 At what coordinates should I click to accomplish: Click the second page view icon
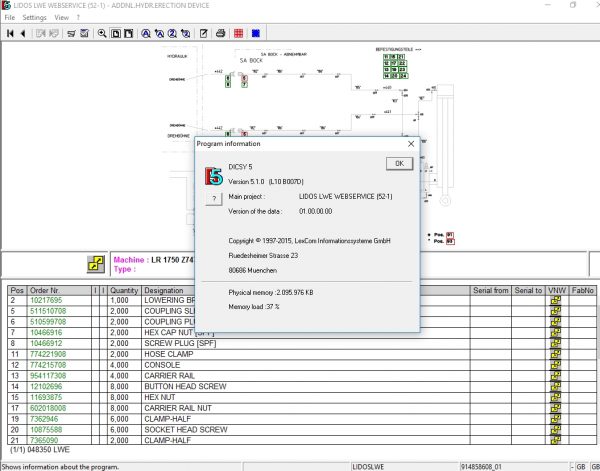click(x=129, y=33)
